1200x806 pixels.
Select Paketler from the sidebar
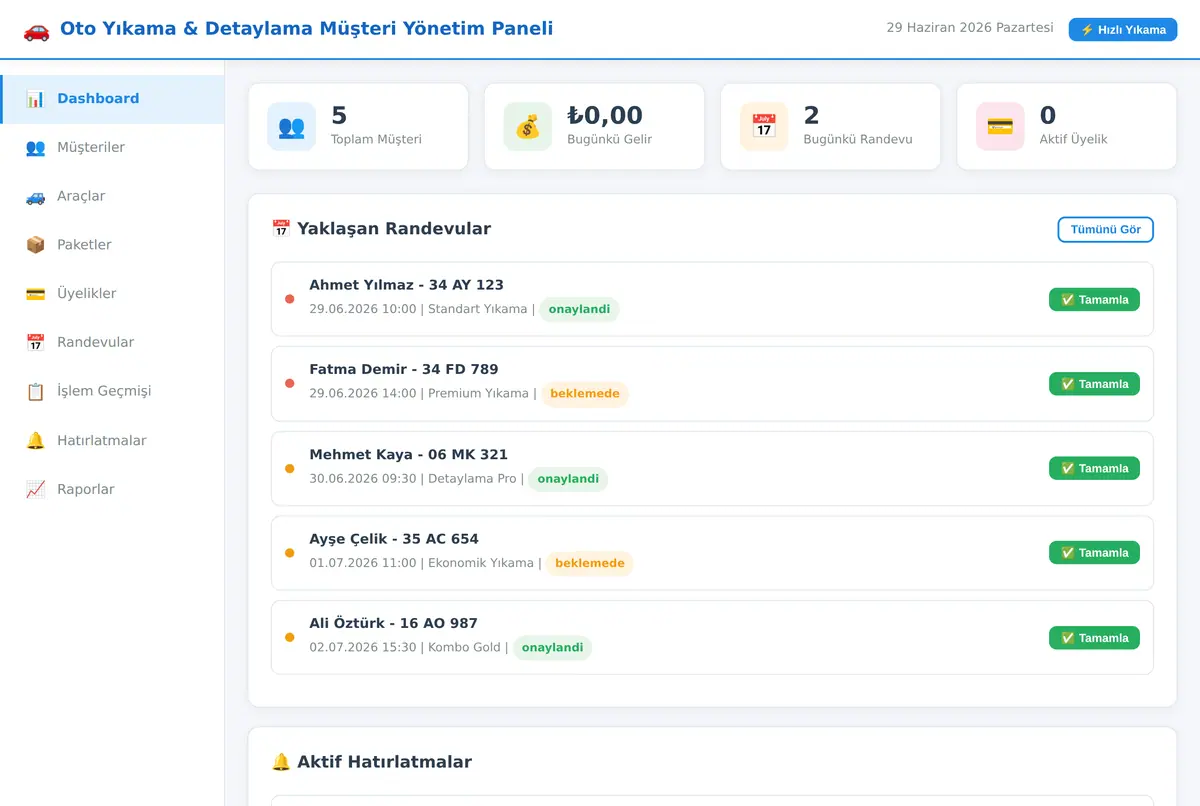coord(112,245)
